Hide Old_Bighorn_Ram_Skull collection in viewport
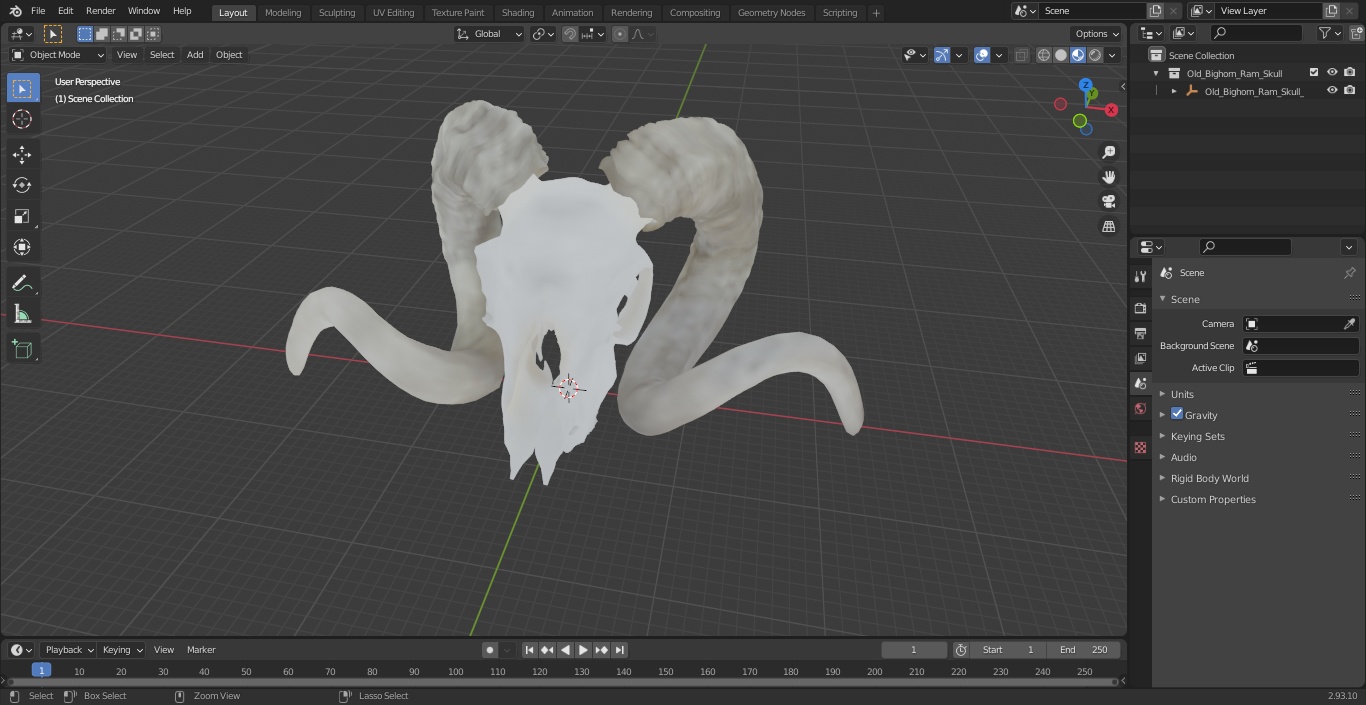 (x=1332, y=73)
